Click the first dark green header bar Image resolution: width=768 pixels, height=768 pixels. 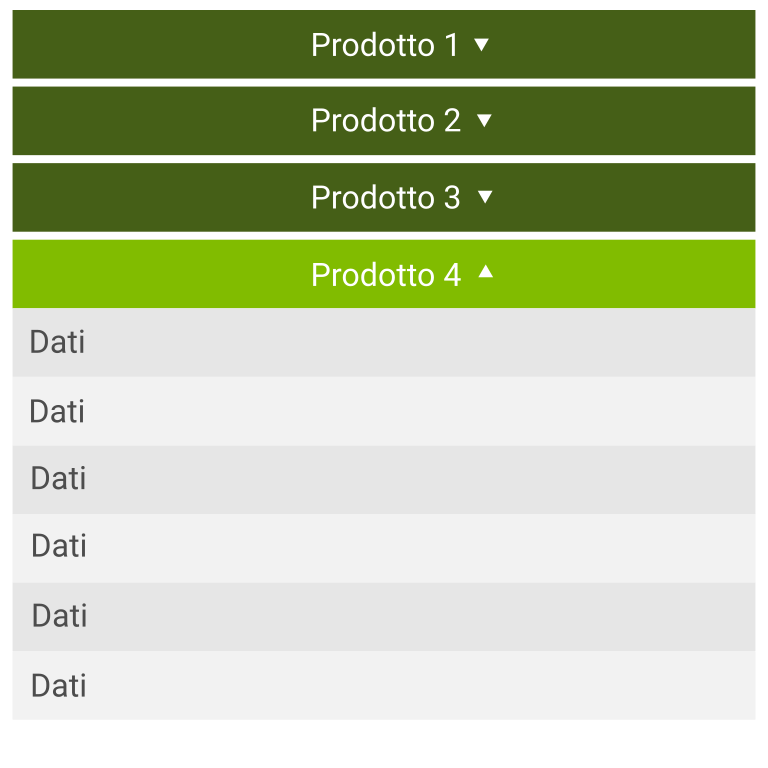[x=384, y=45]
